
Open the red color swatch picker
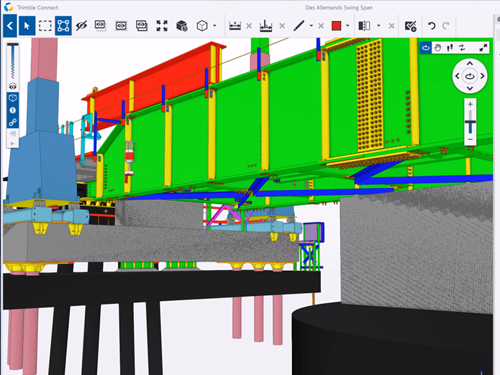(336, 26)
